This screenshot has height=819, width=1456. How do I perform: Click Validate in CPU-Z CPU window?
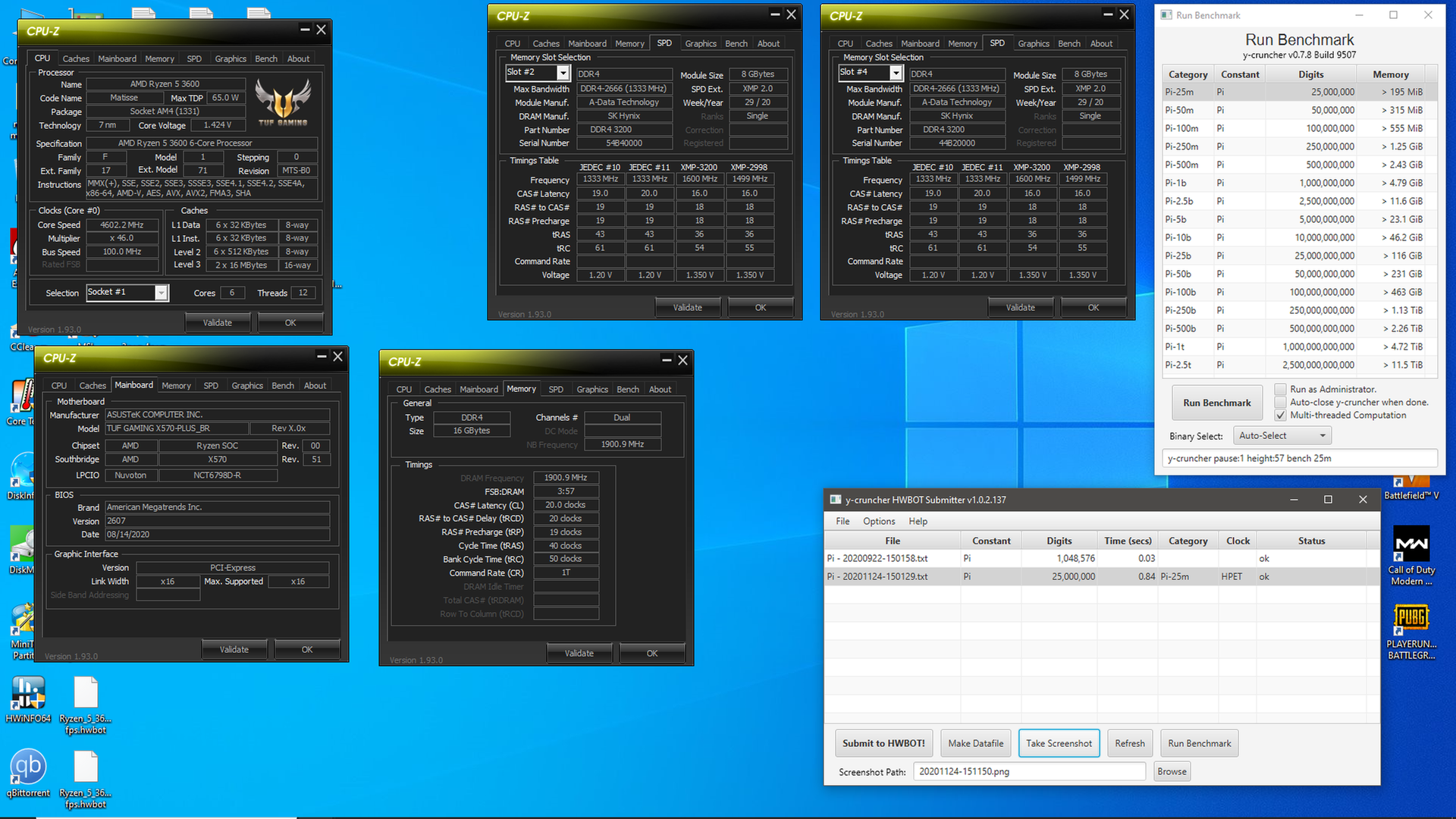[218, 322]
